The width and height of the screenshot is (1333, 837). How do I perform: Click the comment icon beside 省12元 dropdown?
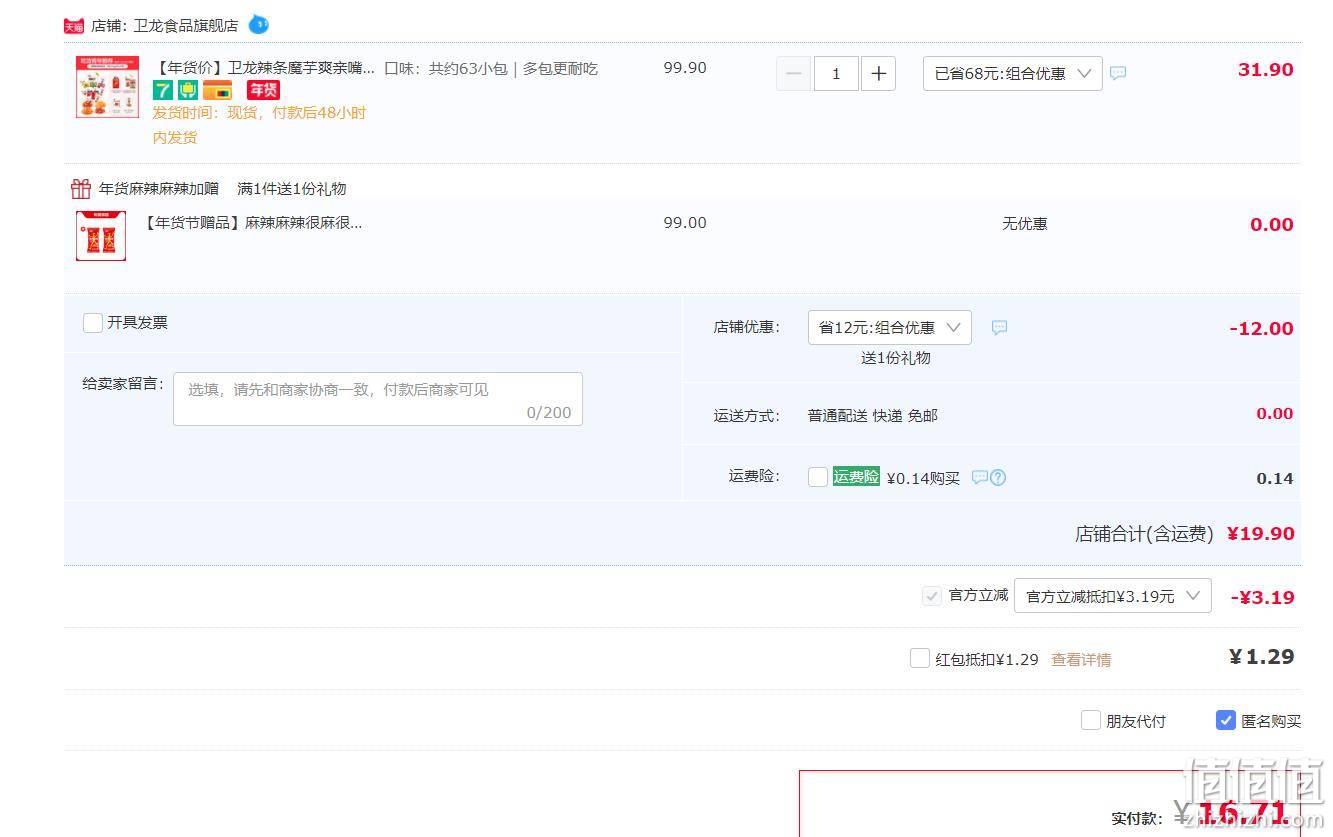pos(999,327)
